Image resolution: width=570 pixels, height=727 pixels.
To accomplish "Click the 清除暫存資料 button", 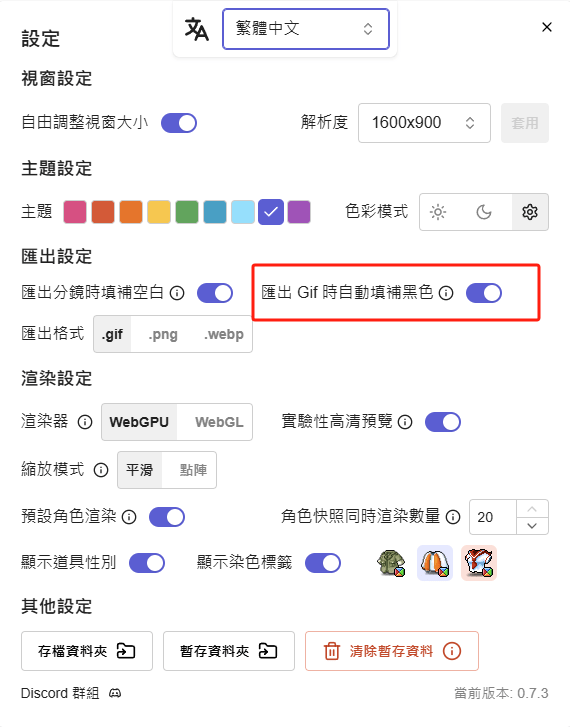I will (392, 651).
